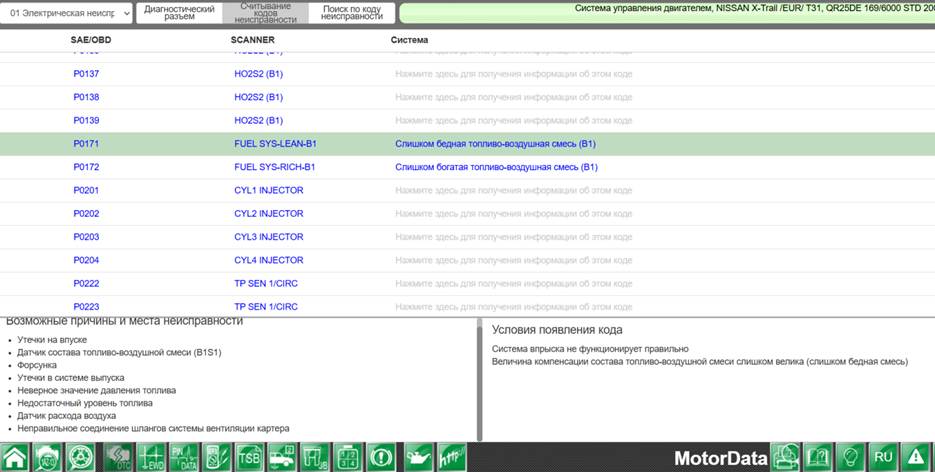The image size is (935, 472).
Task: Select code P0203
Action: point(86,237)
